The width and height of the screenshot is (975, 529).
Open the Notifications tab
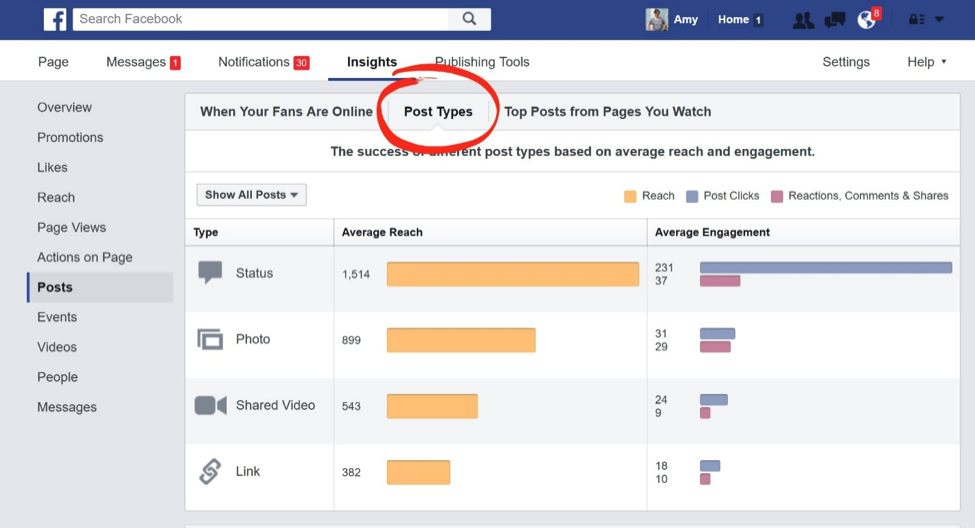coord(264,62)
